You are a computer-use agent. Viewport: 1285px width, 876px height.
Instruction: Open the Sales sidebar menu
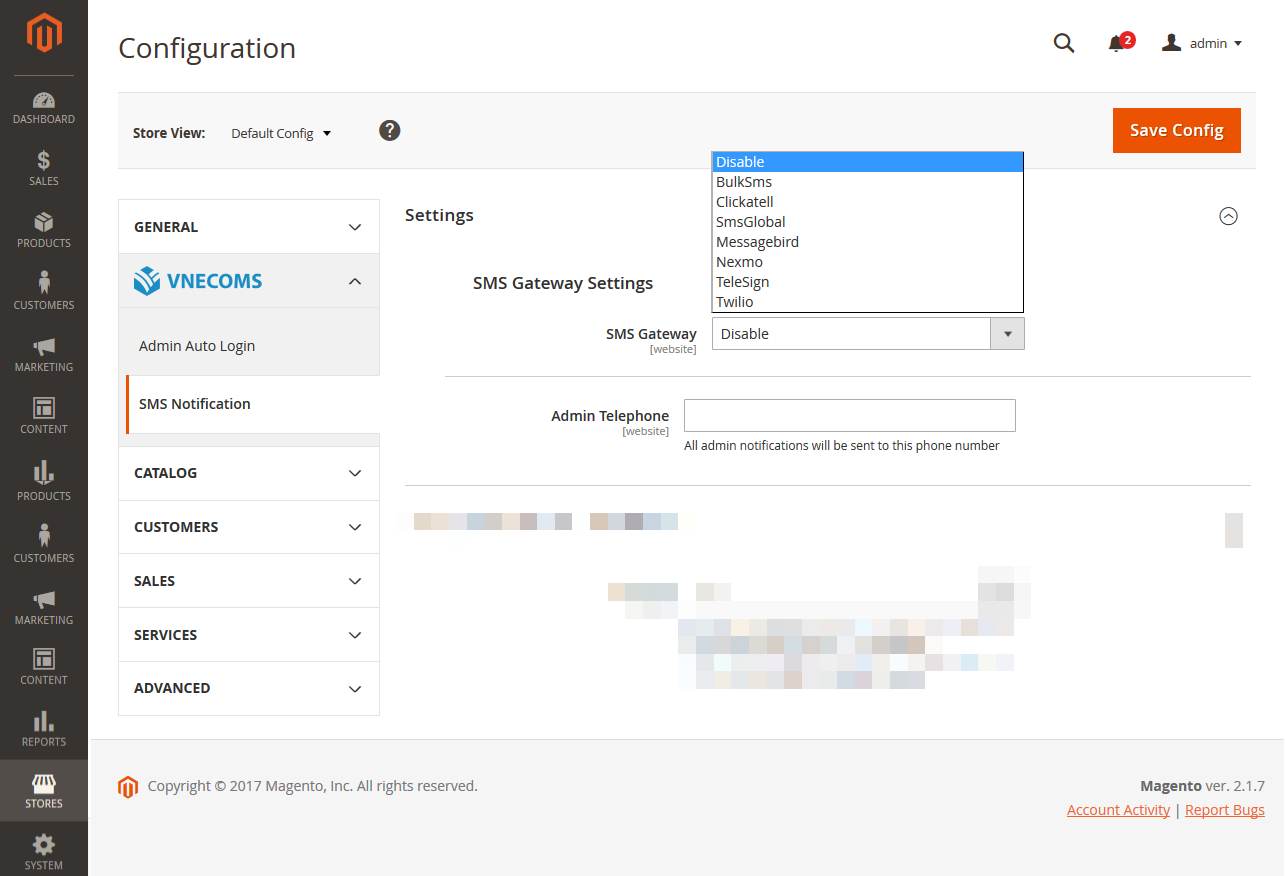(x=44, y=168)
